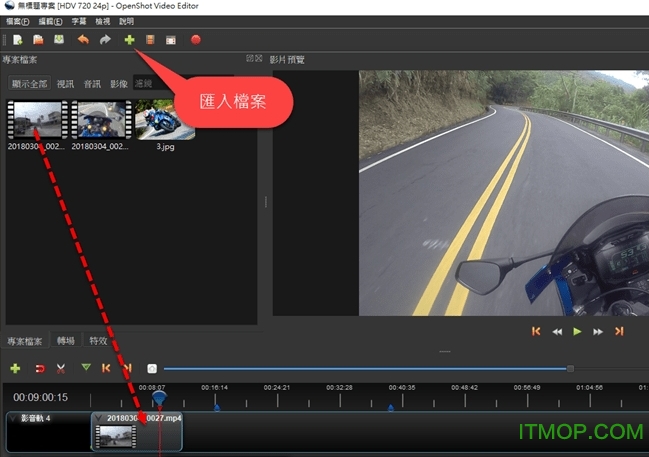Click the red Export Video record button
649x457 pixels.
pyautogui.click(x=196, y=40)
